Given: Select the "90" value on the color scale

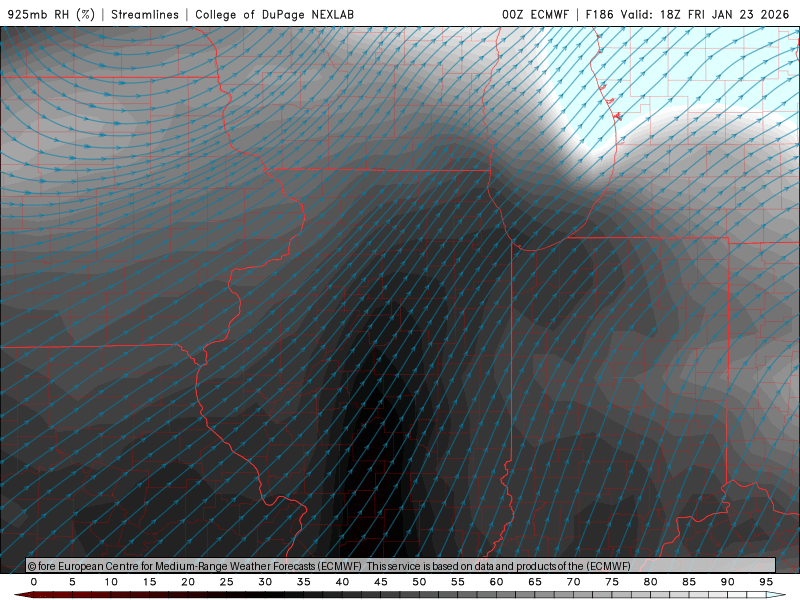Looking at the screenshot, I should [728, 582].
